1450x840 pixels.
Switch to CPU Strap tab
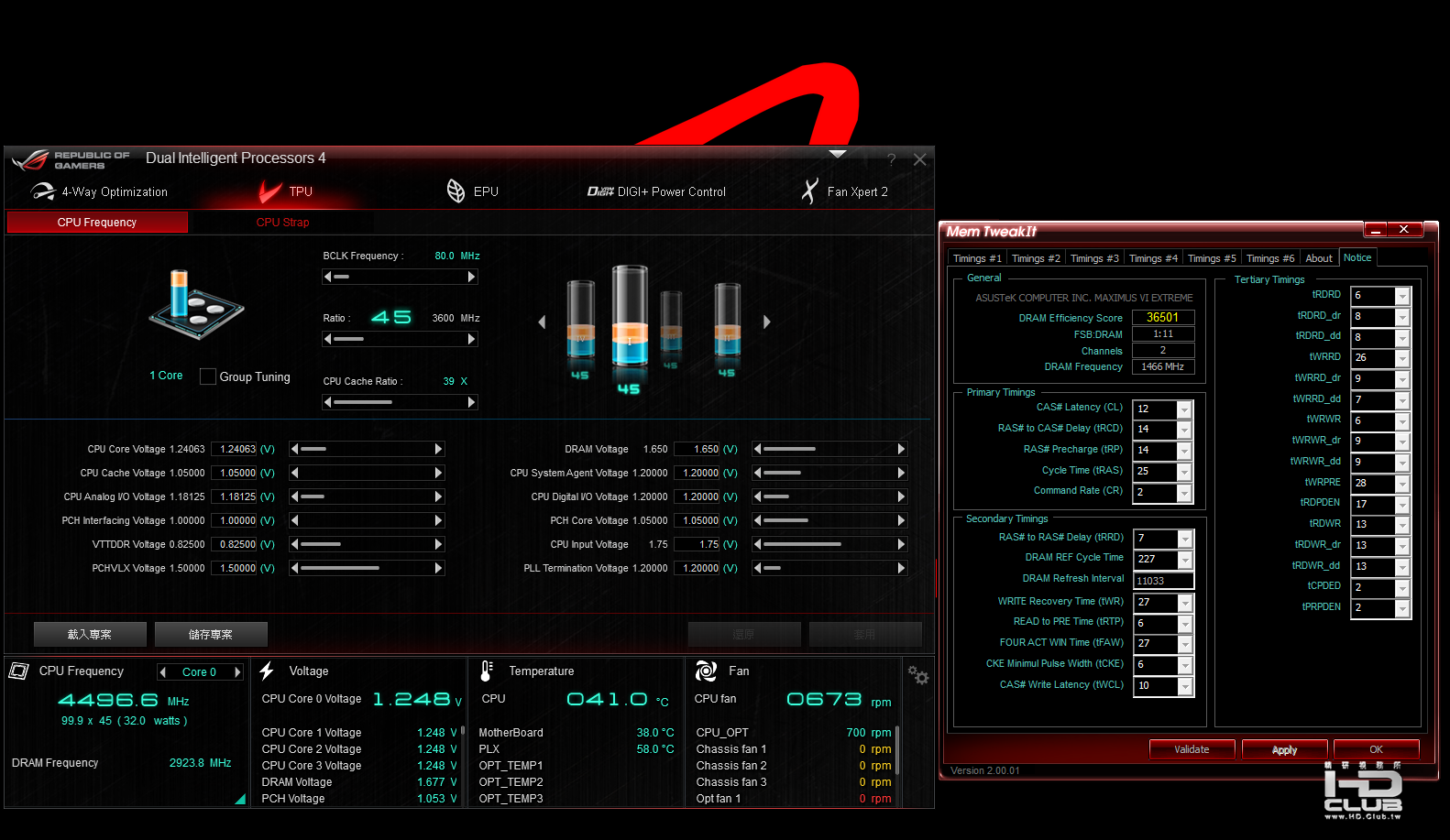pyautogui.click(x=282, y=223)
